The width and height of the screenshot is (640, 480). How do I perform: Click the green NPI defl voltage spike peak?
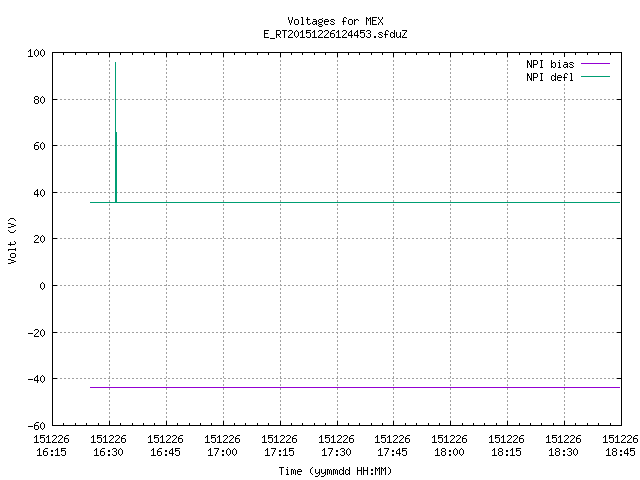(x=116, y=63)
